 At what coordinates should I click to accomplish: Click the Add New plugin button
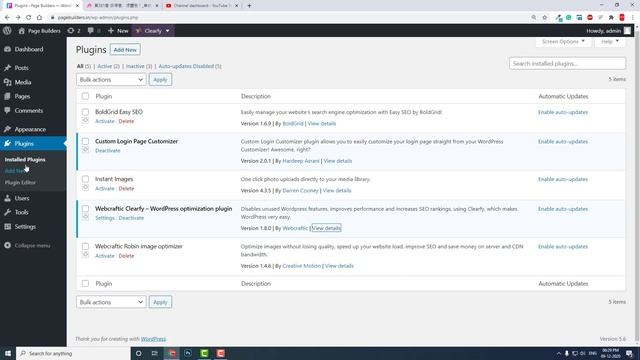point(125,50)
